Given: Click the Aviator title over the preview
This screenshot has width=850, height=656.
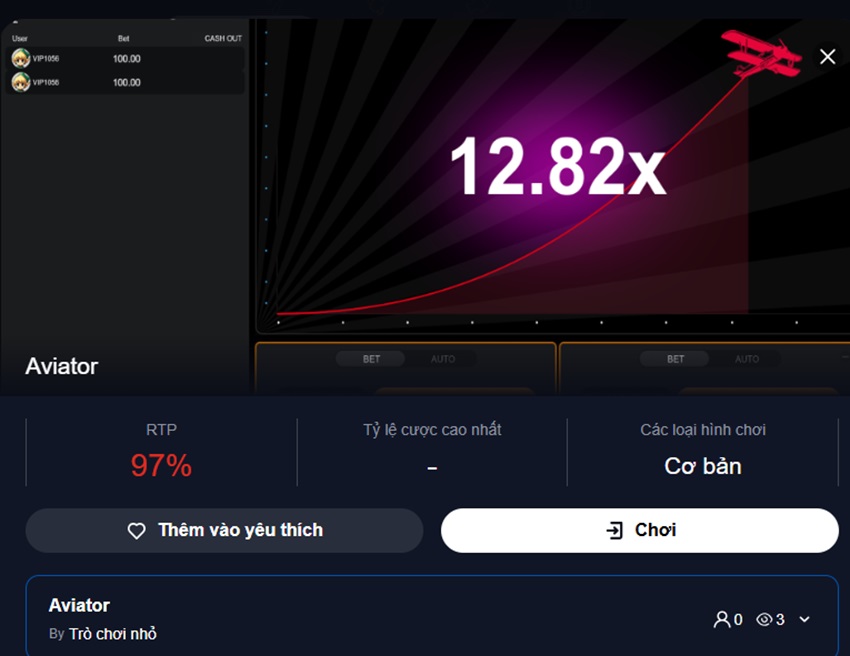Looking at the screenshot, I should pos(62,366).
